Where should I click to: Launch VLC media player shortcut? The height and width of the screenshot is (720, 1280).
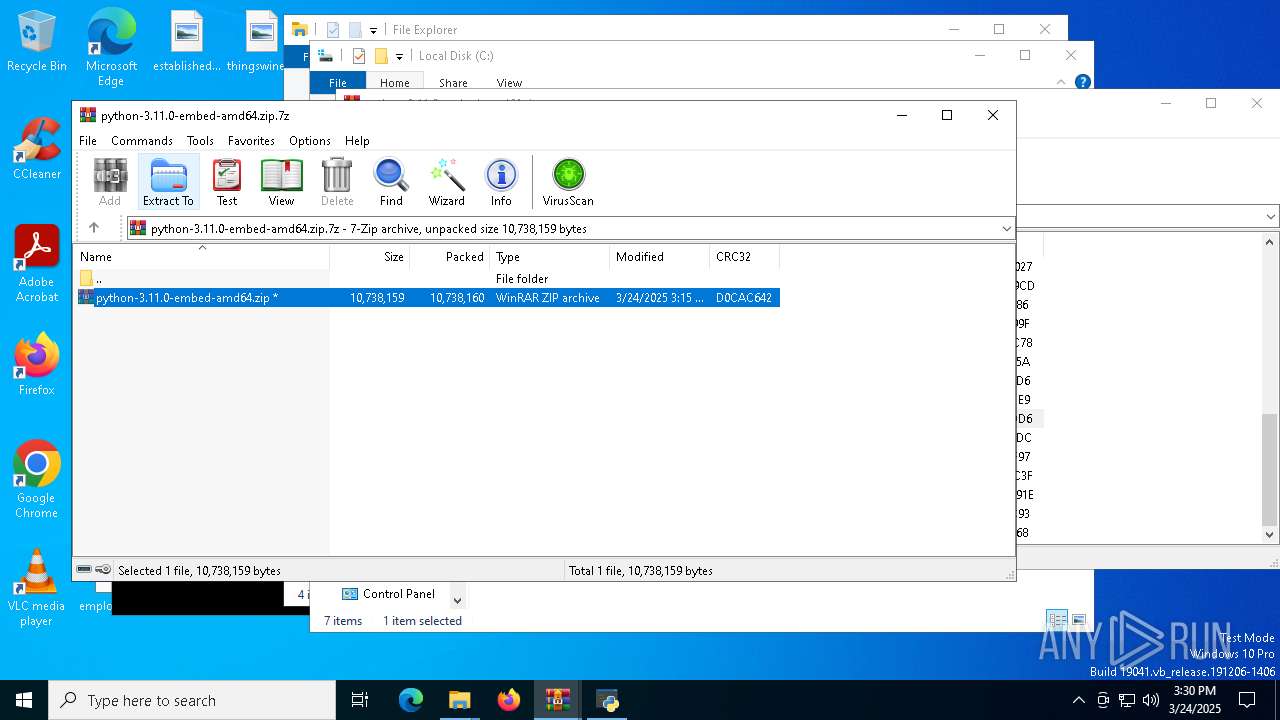point(37,588)
